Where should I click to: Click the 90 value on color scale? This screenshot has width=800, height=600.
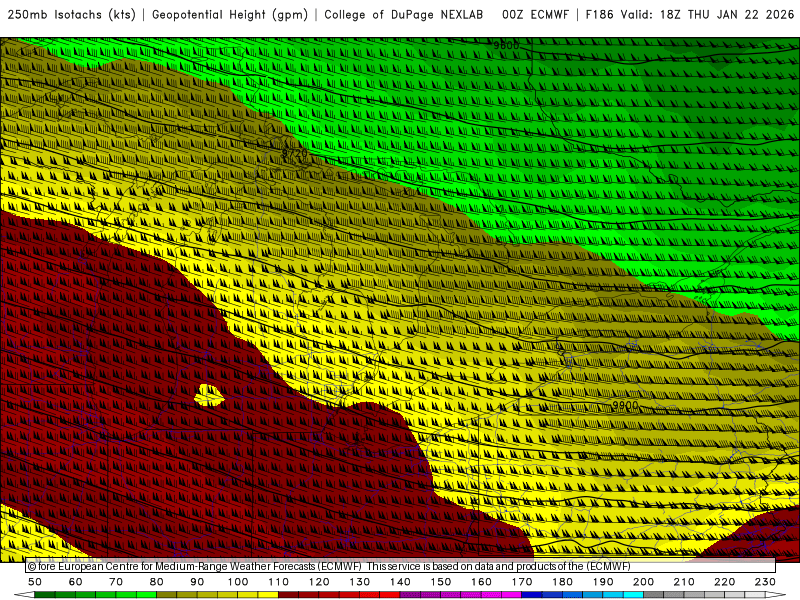[197, 582]
